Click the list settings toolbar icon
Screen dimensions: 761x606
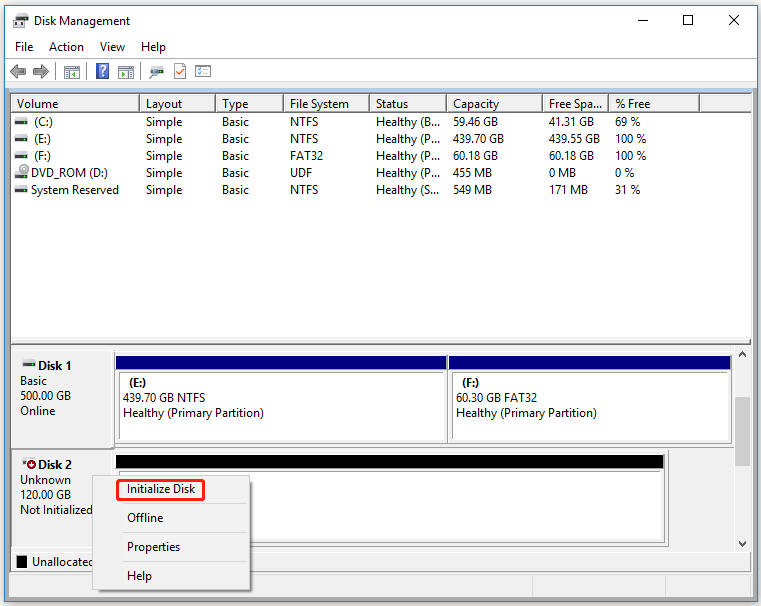[x=203, y=71]
